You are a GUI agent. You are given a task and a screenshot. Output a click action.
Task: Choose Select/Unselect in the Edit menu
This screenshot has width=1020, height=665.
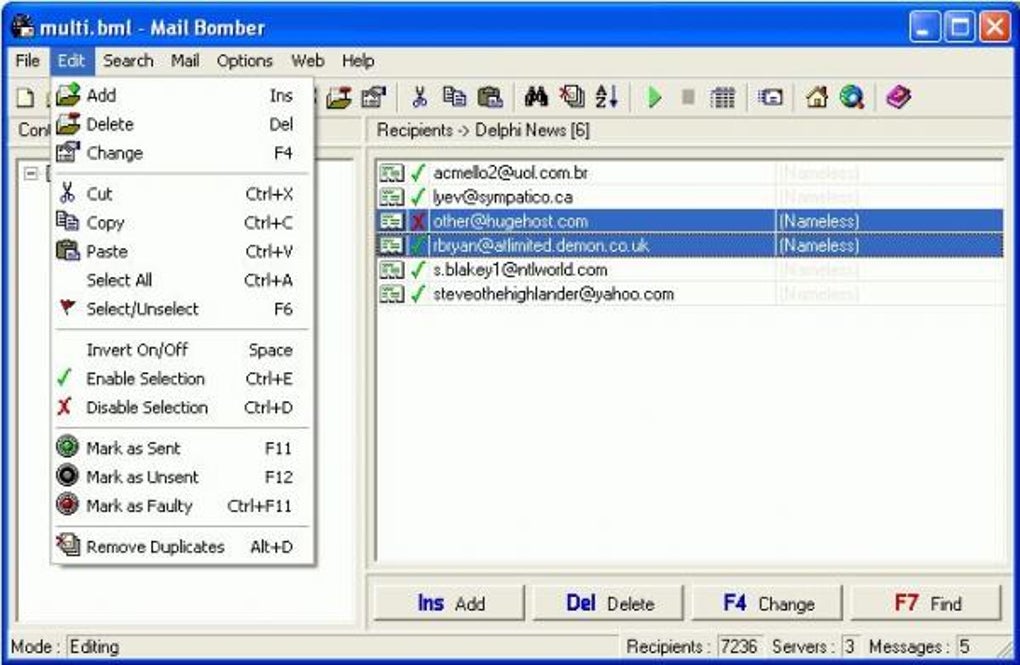click(x=182, y=309)
